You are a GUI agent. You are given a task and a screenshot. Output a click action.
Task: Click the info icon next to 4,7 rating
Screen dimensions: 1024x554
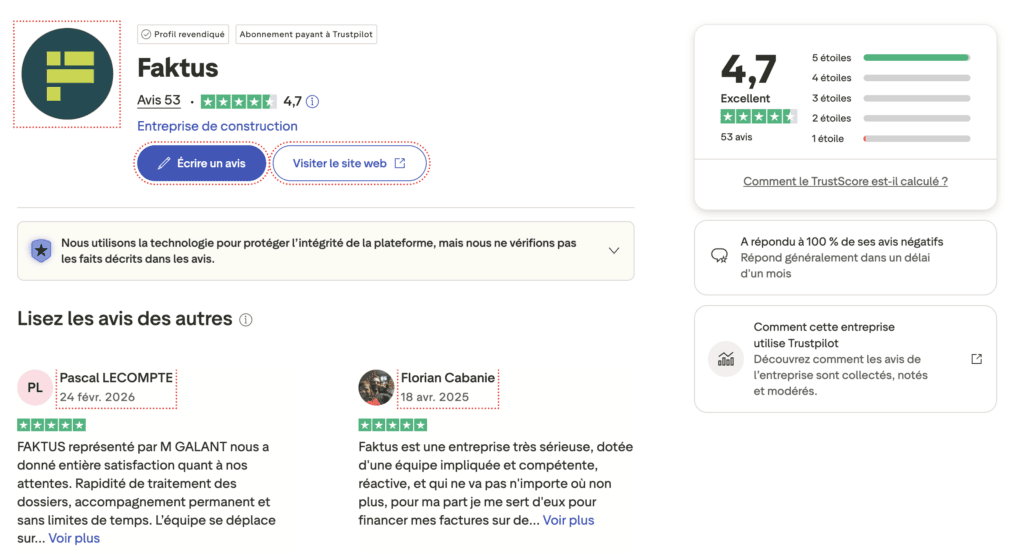tap(313, 101)
